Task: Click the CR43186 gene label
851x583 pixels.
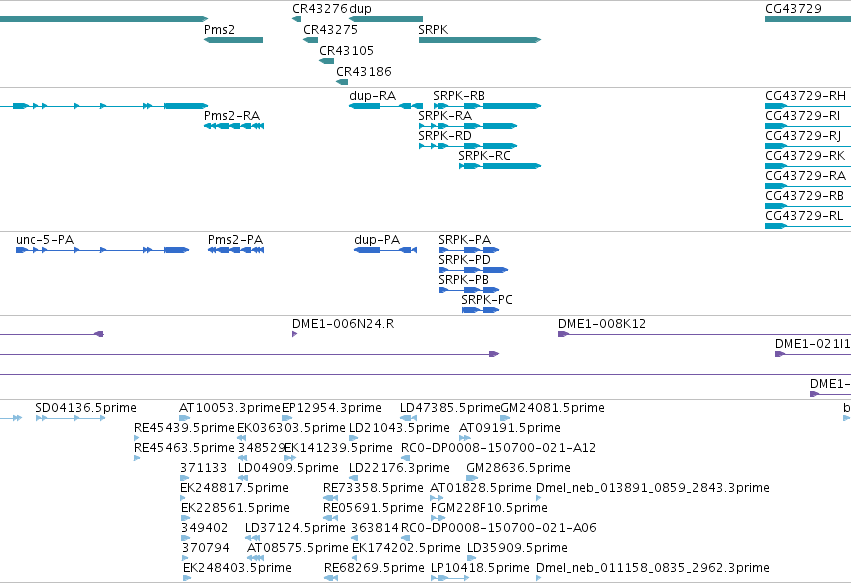Action: [x=364, y=72]
